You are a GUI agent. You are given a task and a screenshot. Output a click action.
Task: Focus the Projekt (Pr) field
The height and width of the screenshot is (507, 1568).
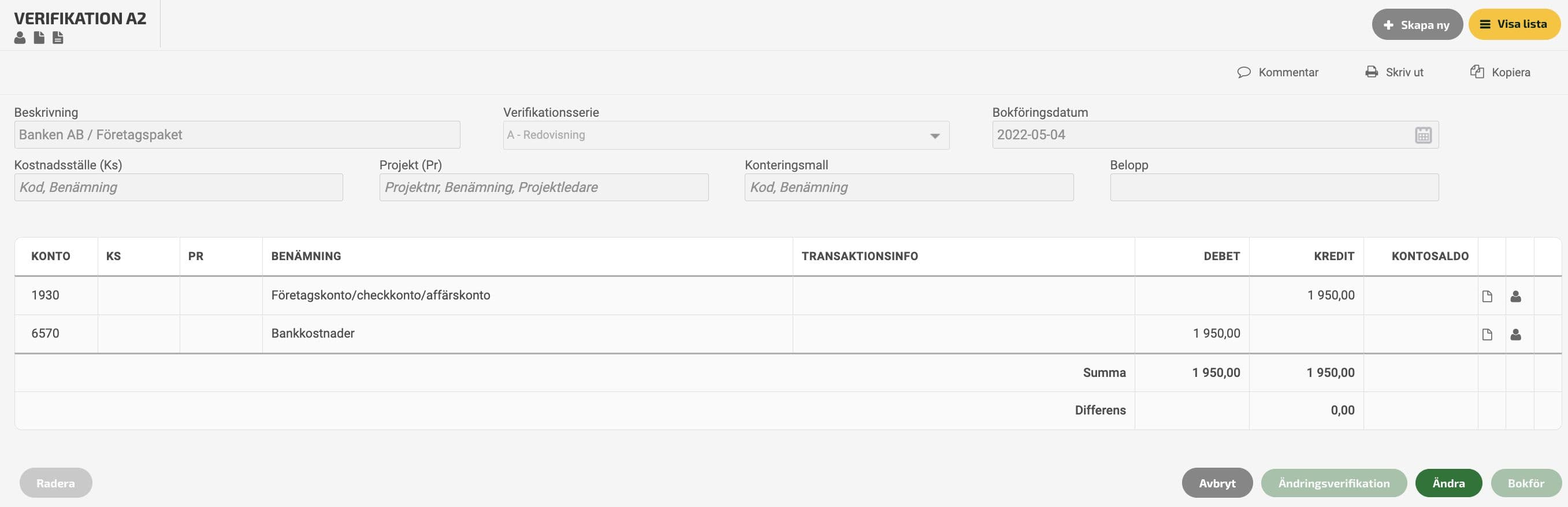pos(544,187)
